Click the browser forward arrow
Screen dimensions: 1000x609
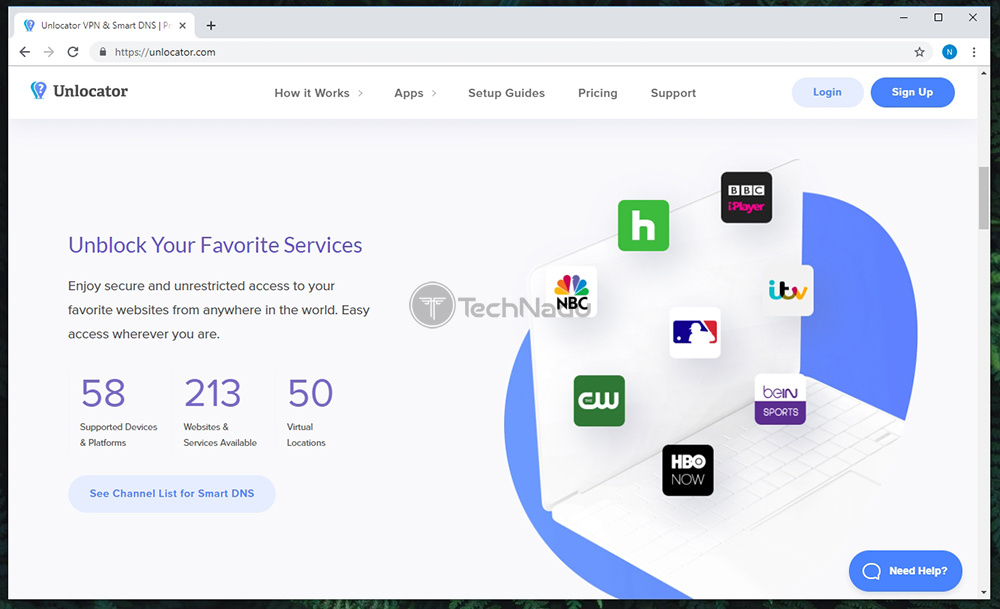pos(48,52)
